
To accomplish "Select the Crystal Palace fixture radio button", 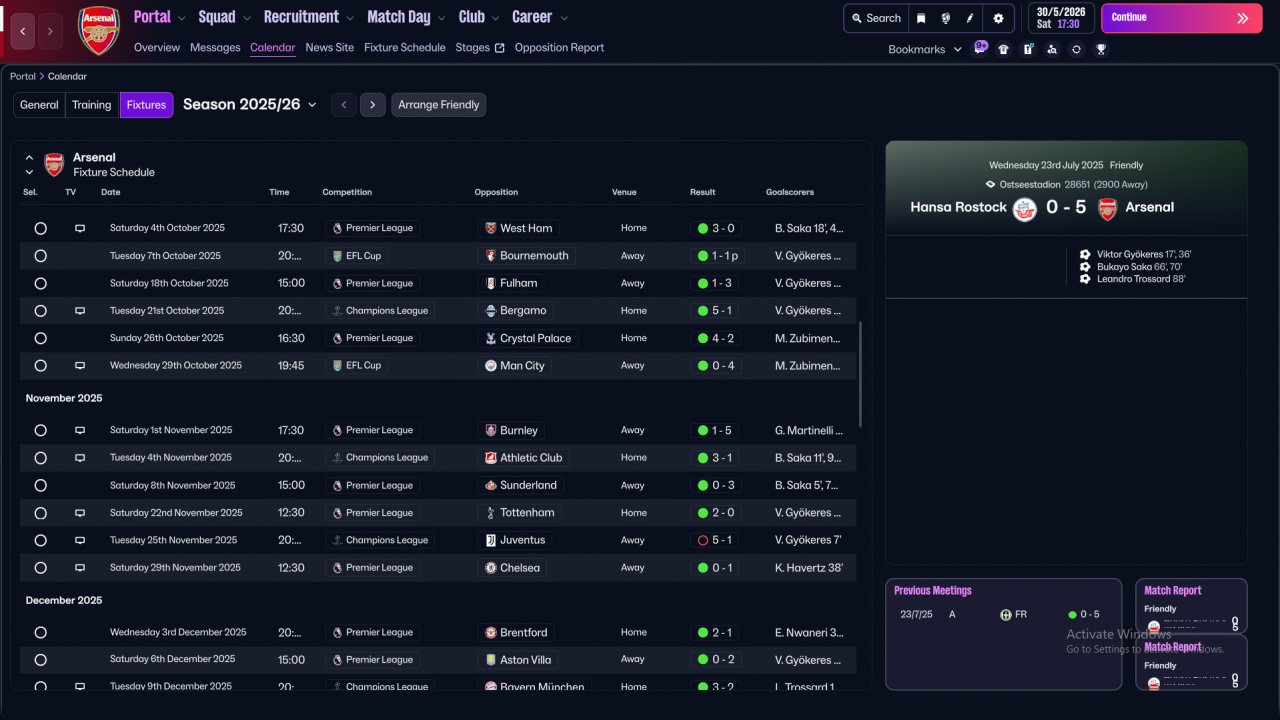I will pyautogui.click(x=40, y=339).
